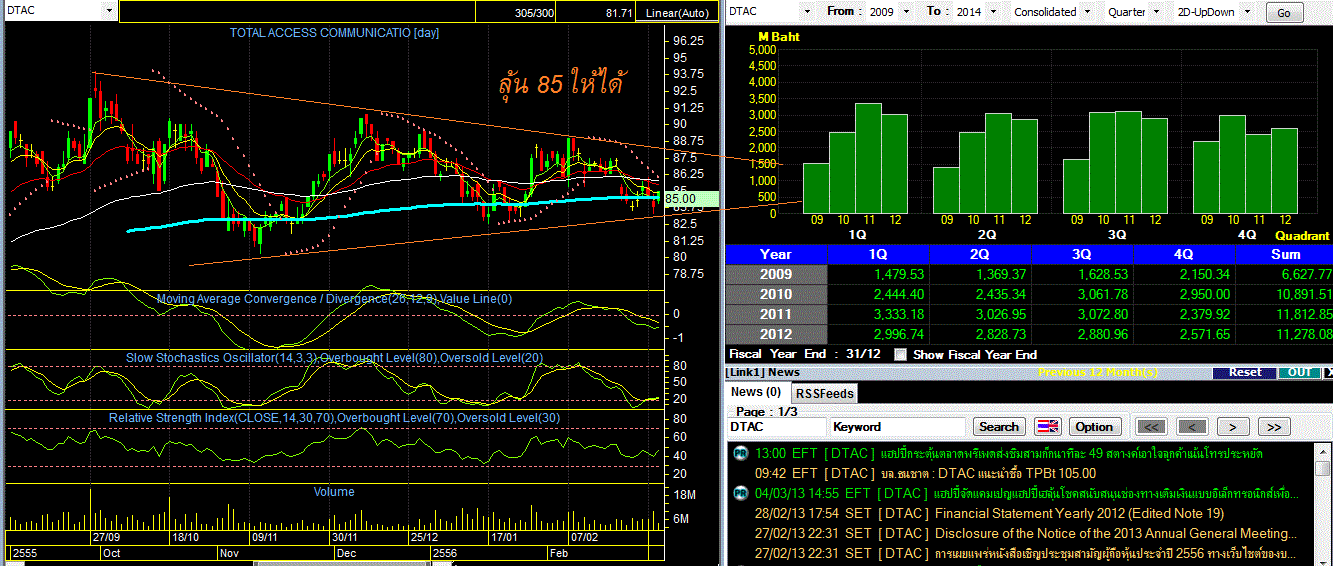
Task: Open the financial panel DTAC symbol dropdown
Action: tap(806, 12)
